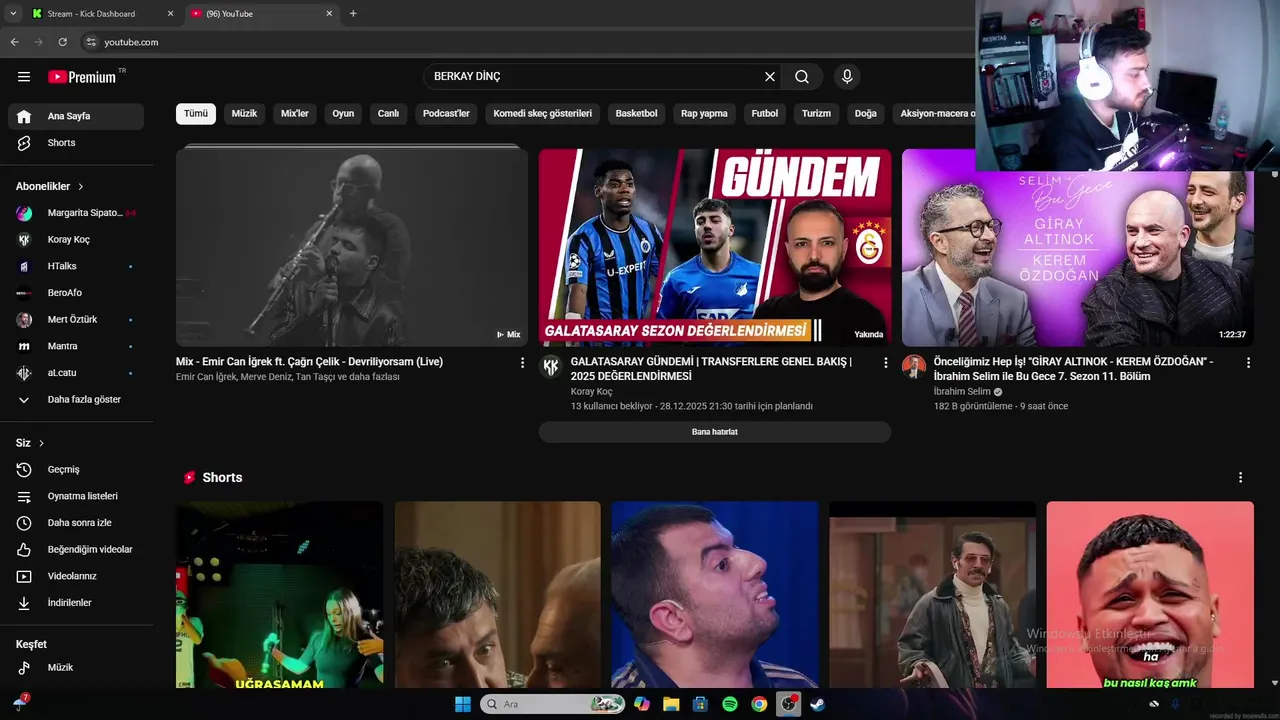Select the Müzik filter chip

[244, 113]
